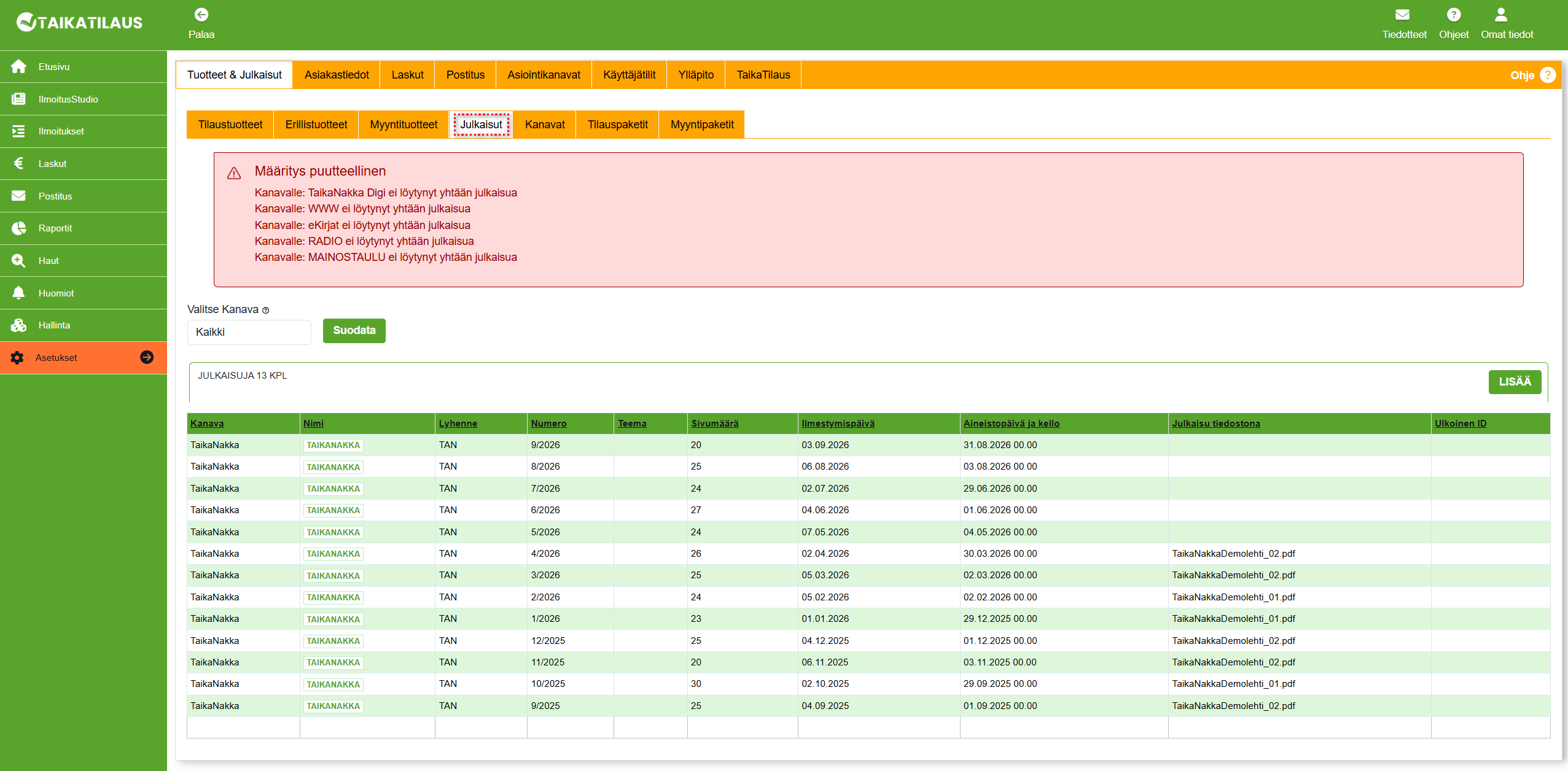Open IlmoitusStudio newspaper icon
This screenshot has width=1568, height=771.
click(x=19, y=99)
